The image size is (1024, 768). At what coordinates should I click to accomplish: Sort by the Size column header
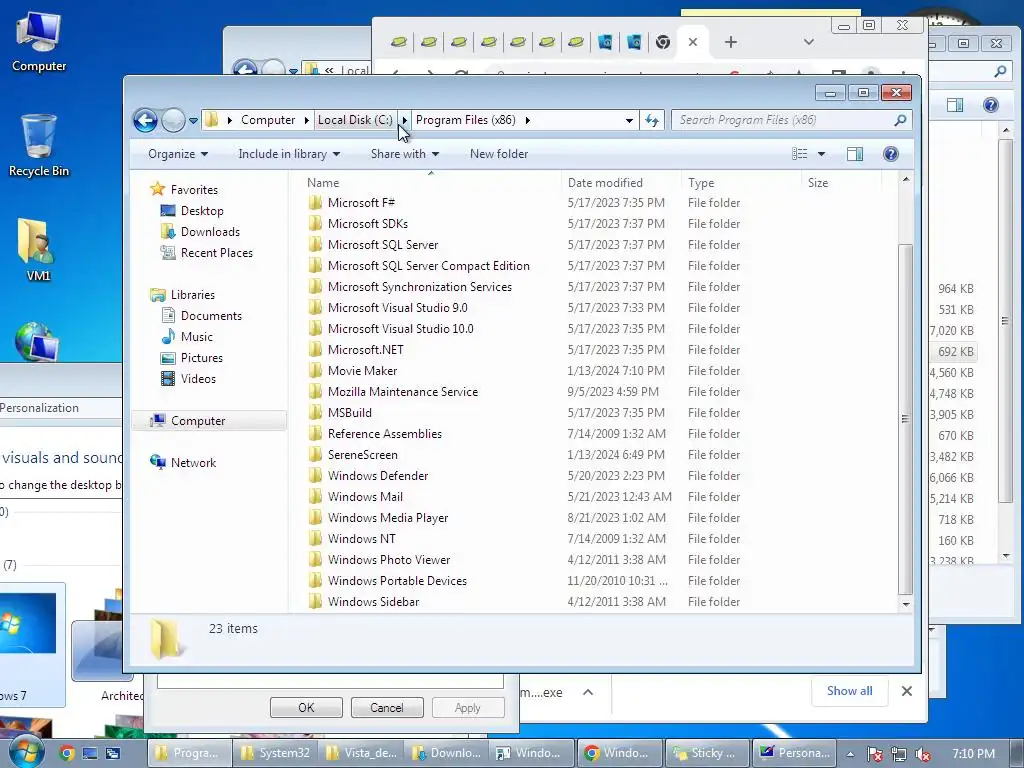(841, 183)
